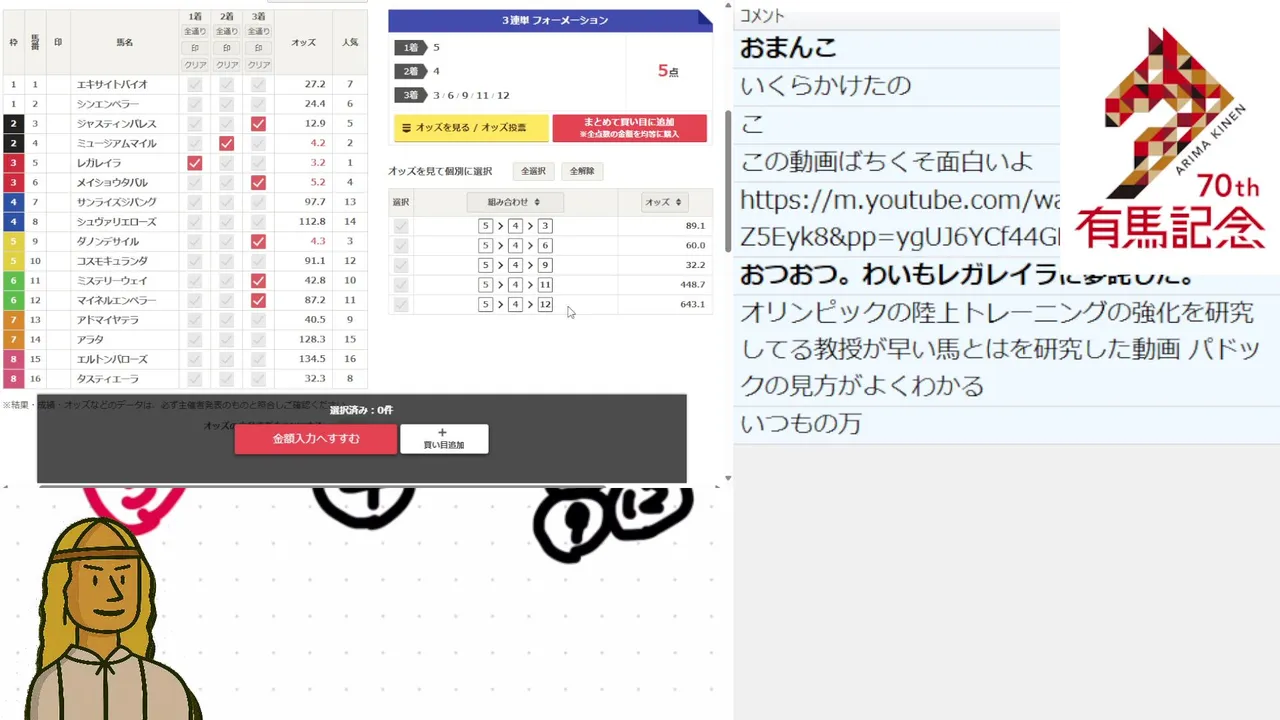Check 3着 checkbox for アドマイヤテラ

click(x=259, y=320)
